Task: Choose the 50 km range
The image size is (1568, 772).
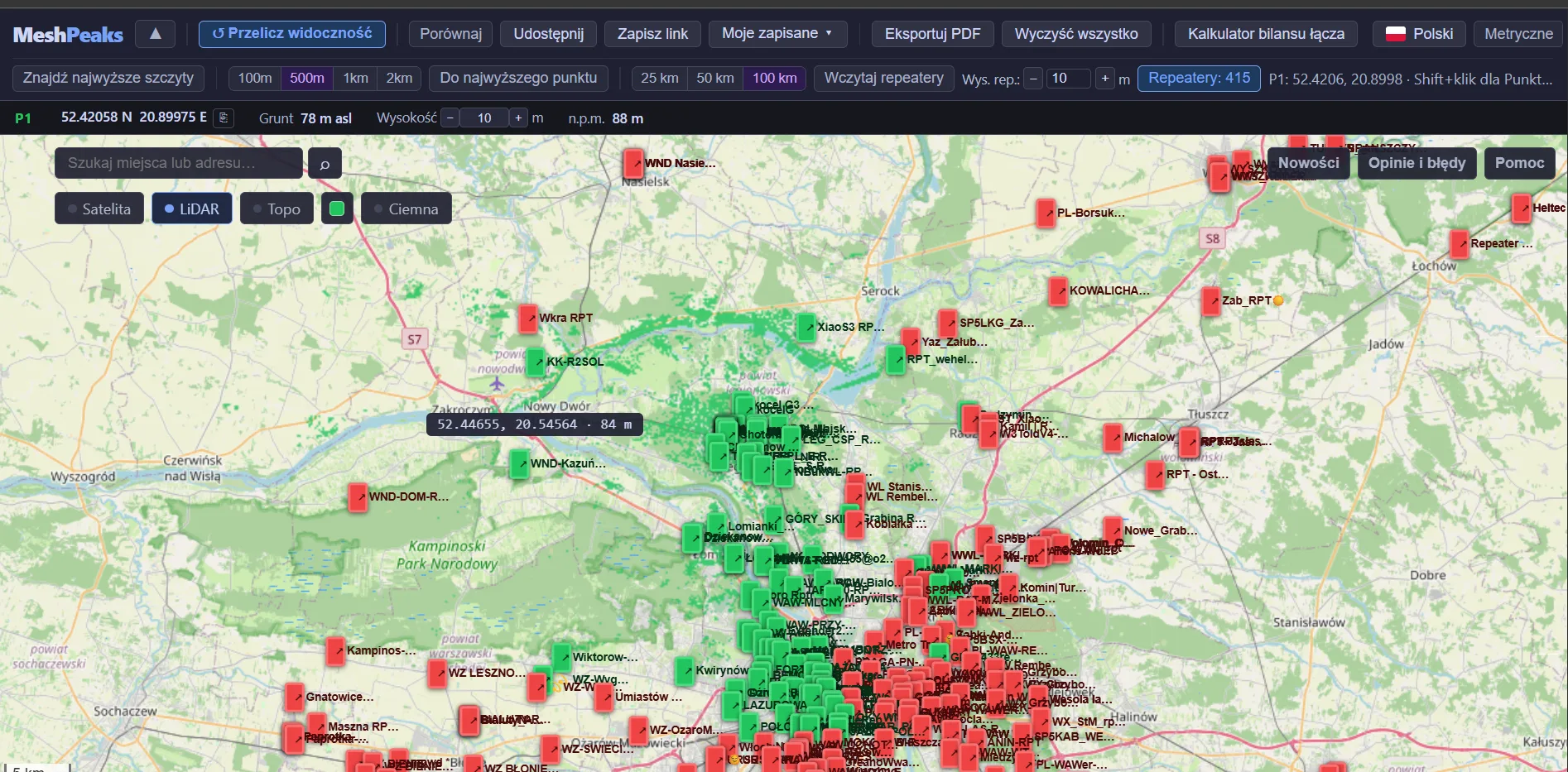Action: [x=715, y=78]
